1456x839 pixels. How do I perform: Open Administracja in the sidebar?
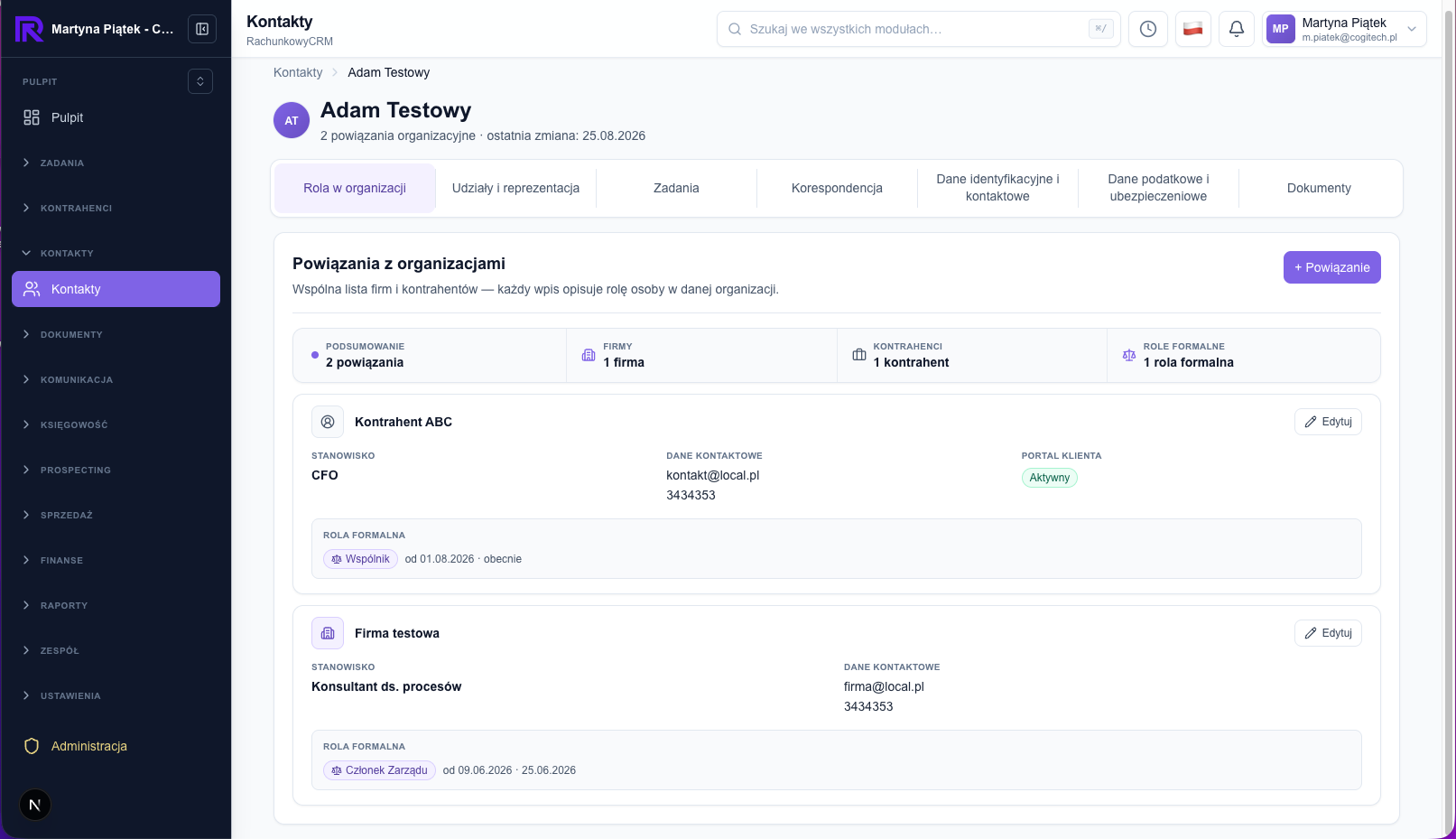tap(116, 746)
